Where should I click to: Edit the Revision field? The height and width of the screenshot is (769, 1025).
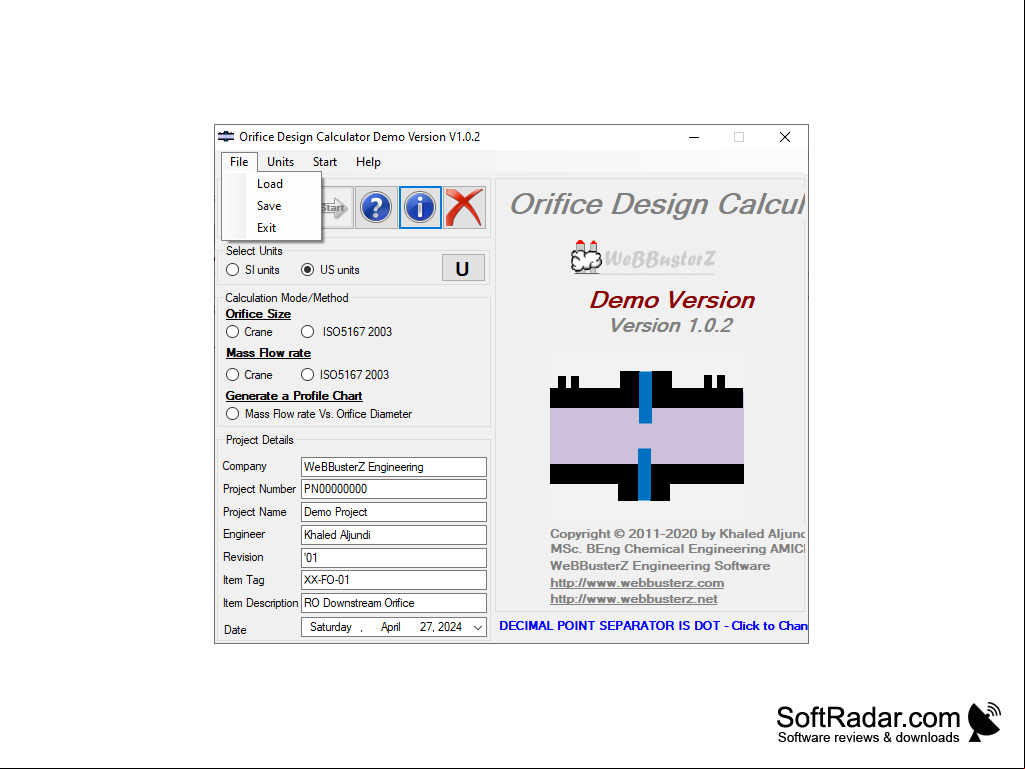(394, 558)
